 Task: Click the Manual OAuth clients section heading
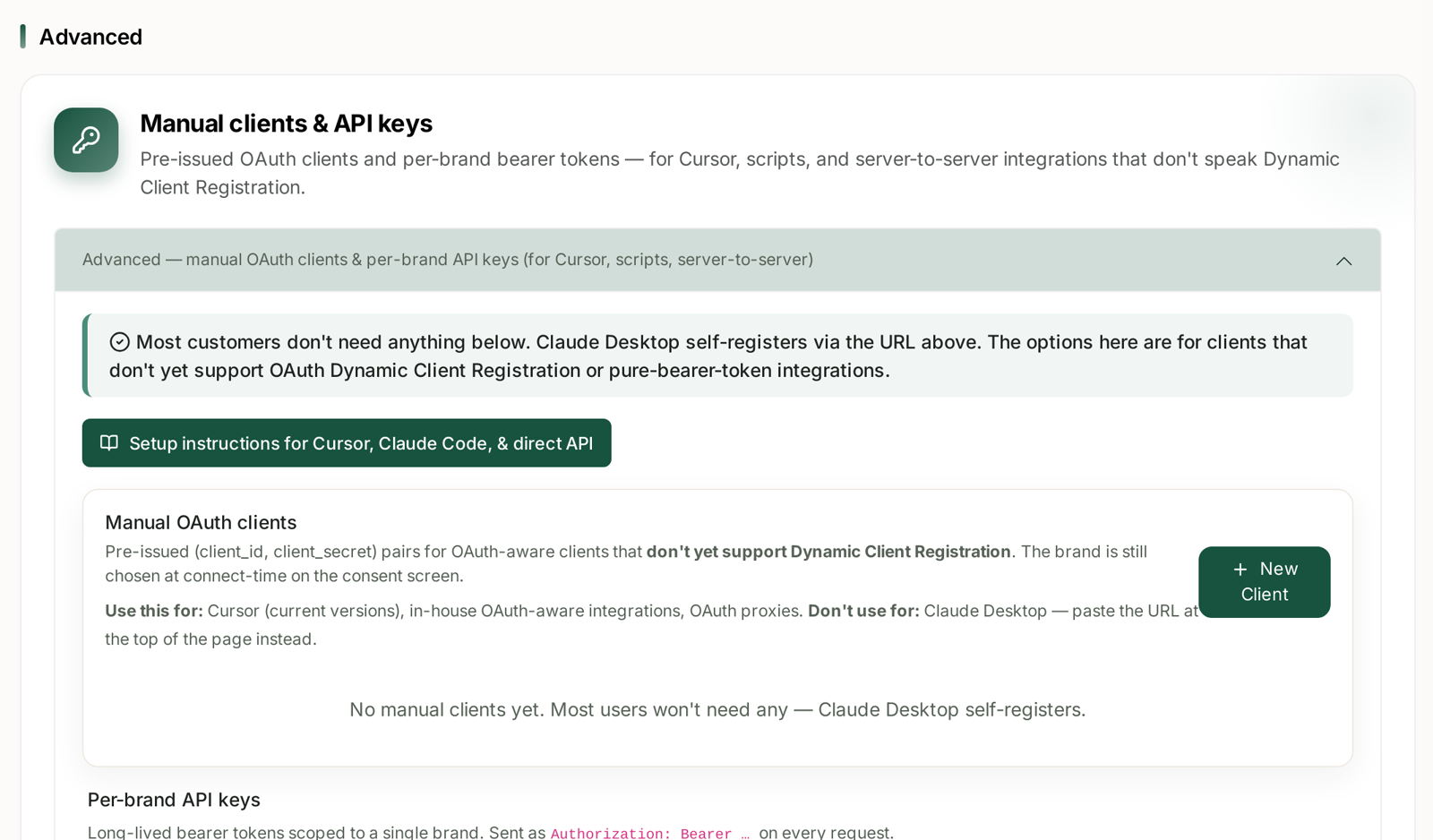pos(201,522)
